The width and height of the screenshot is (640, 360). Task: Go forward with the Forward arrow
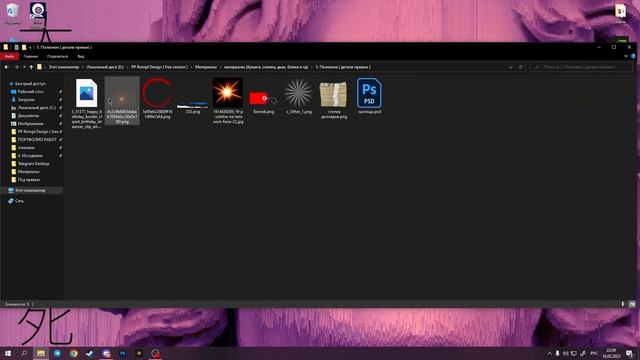point(17,67)
